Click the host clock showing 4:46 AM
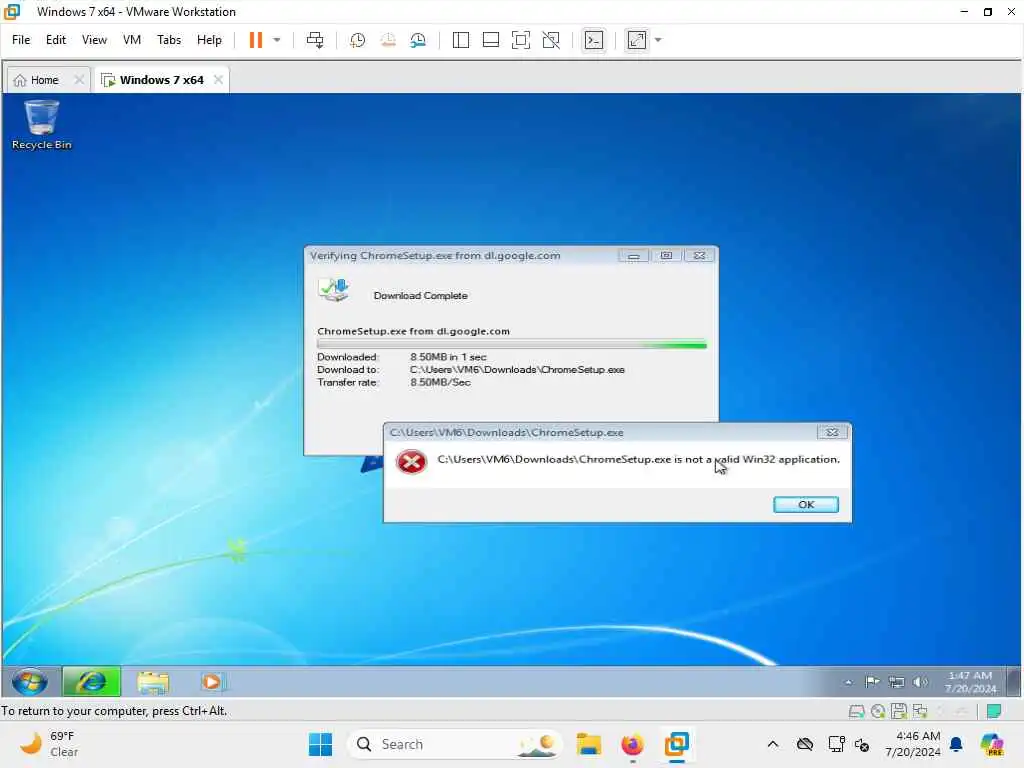This screenshot has height=768, width=1024. (x=913, y=744)
